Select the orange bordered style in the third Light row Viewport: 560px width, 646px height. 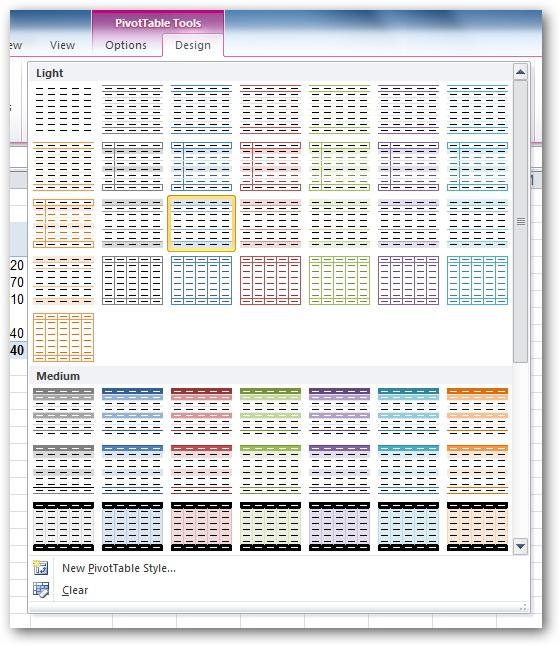pos(63,223)
